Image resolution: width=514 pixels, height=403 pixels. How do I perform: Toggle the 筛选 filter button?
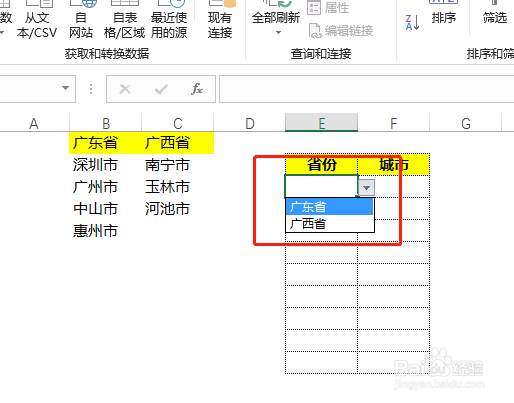point(495,13)
